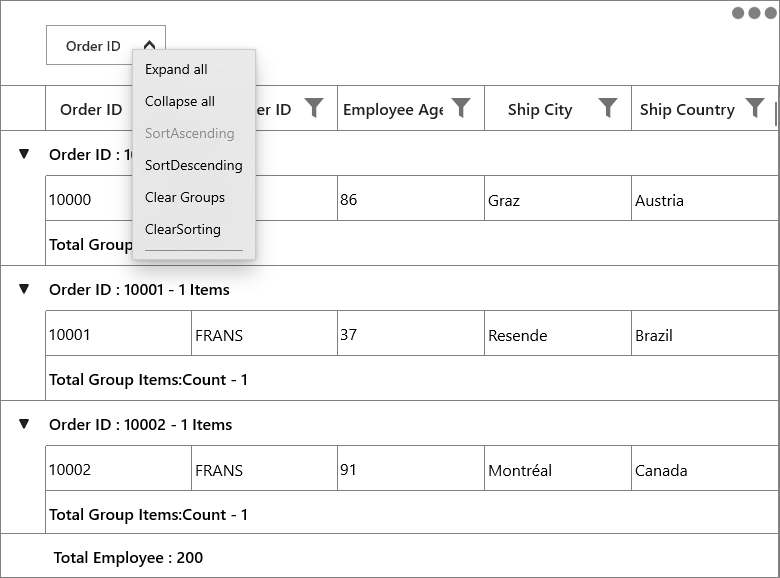780x578 pixels.
Task: Collapse the Order ID 10001 group
Action: 23,289
